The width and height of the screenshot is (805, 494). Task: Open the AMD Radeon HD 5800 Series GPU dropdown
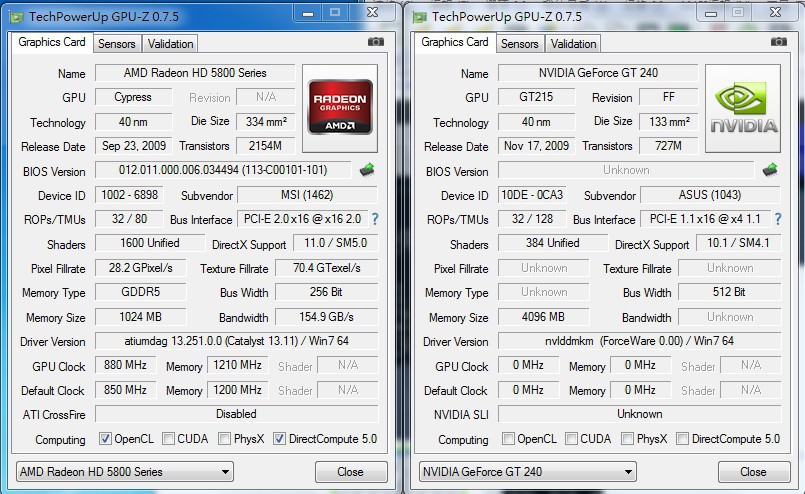125,471
